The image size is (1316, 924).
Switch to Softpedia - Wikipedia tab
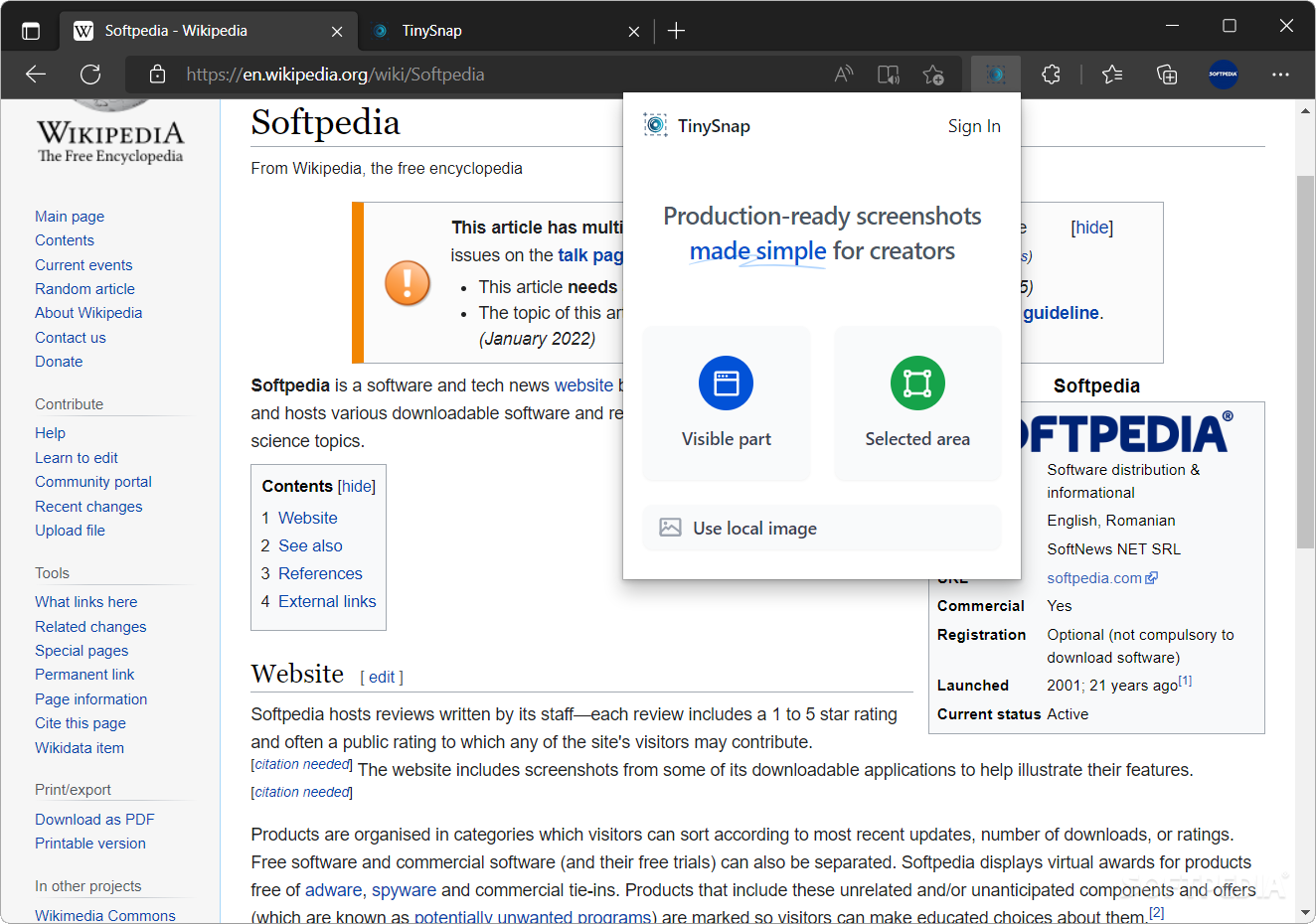[x=209, y=31]
